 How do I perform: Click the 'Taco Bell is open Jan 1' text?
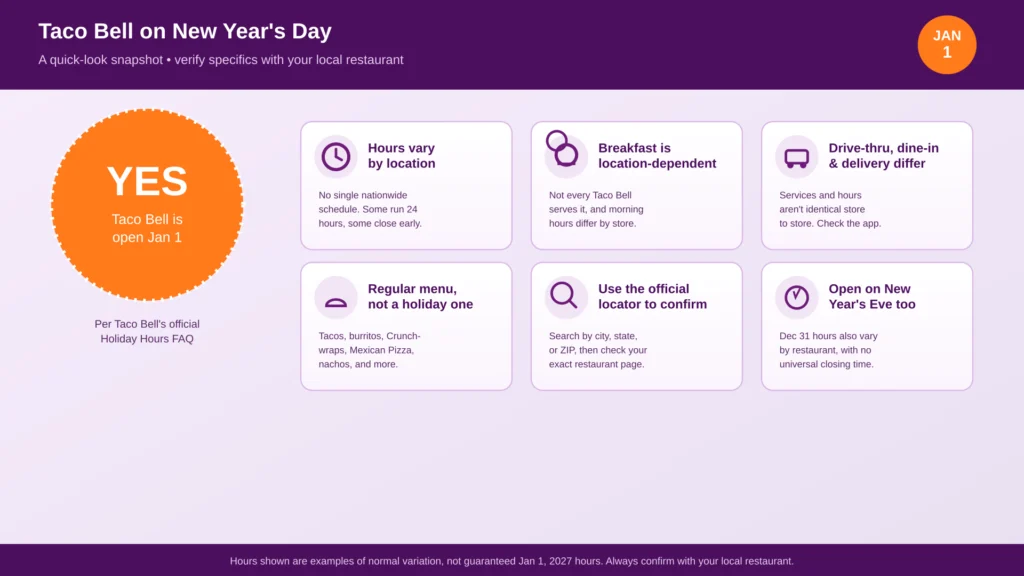click(x=147, y=228)
